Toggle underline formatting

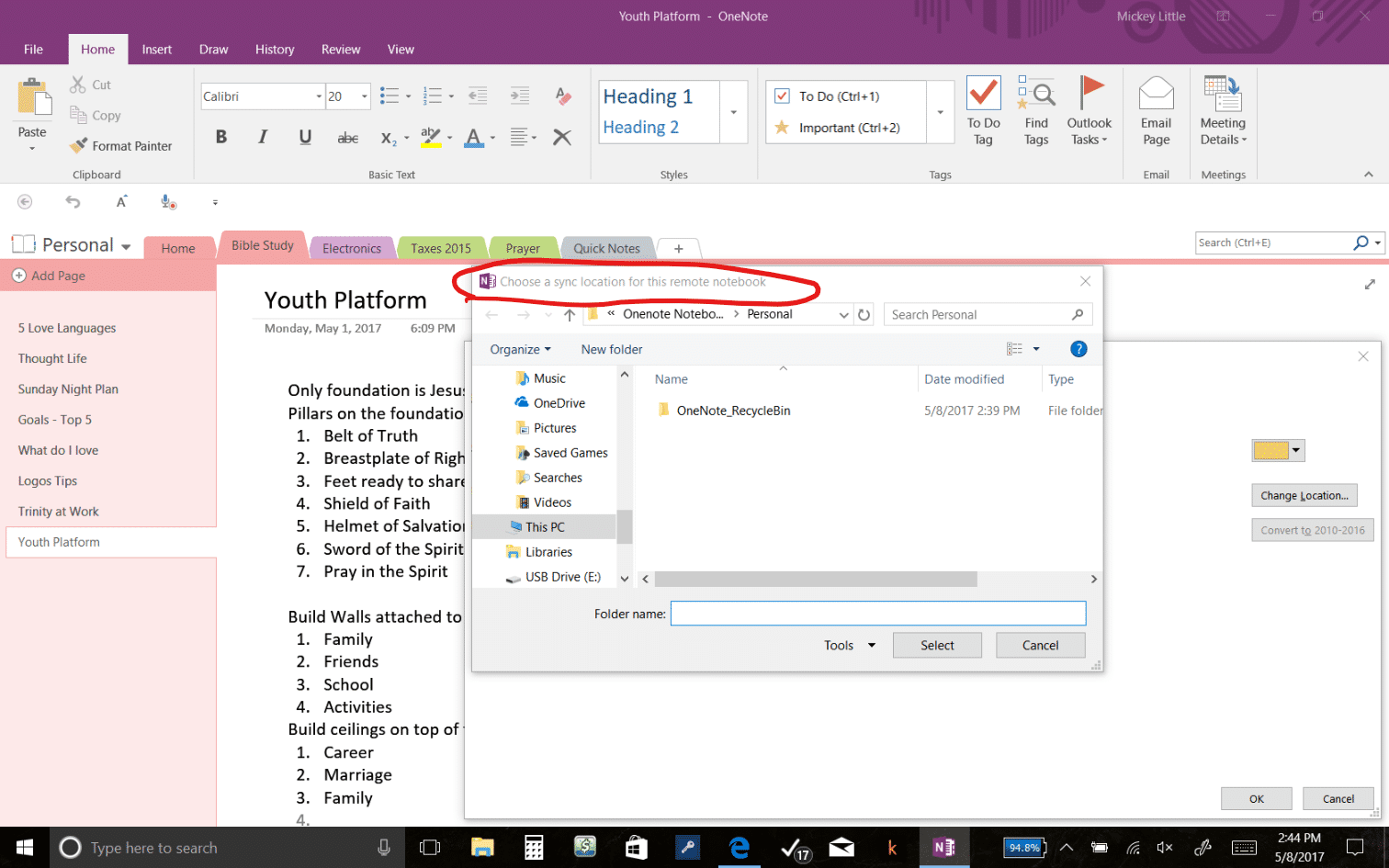[x=305, y=137]
